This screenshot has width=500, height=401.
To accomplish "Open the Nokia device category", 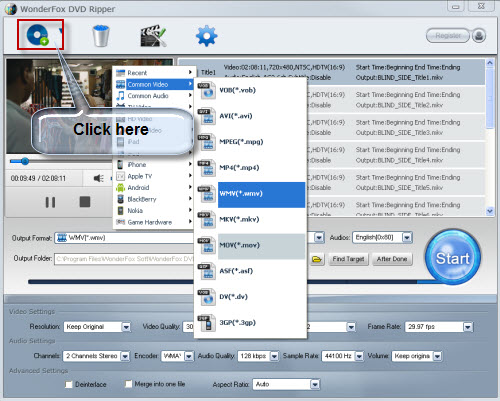I will click(x=154, y=210).
